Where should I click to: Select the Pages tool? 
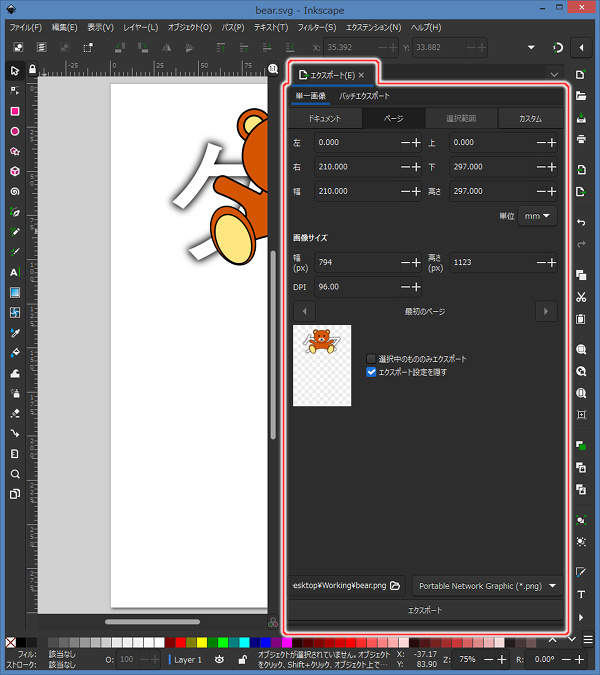click(15, 494)
